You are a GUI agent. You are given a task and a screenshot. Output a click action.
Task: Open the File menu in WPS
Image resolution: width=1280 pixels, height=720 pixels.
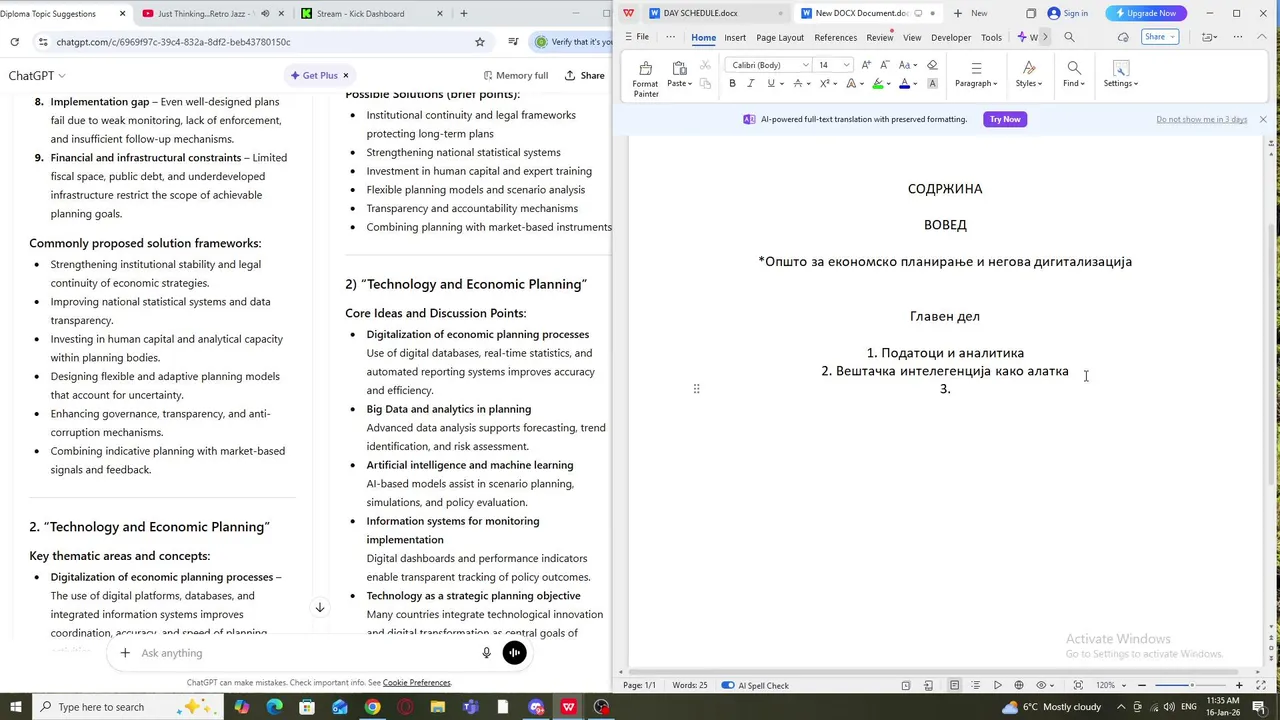click(x=636, y=37)
